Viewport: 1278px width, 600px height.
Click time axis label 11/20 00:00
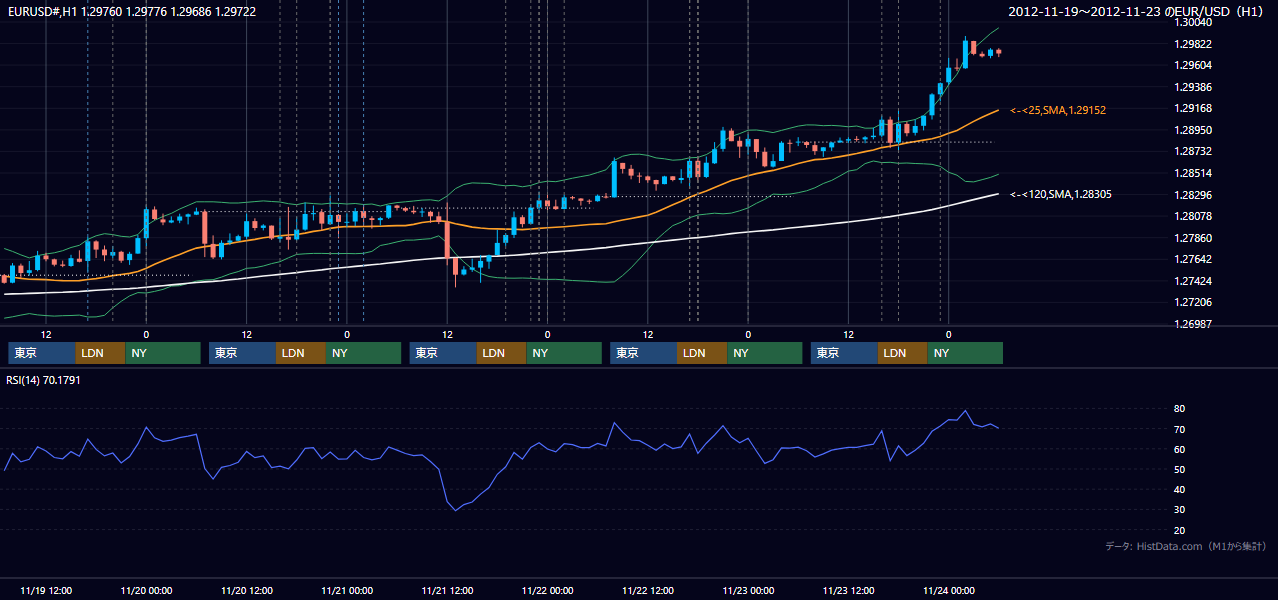(146, 590)
